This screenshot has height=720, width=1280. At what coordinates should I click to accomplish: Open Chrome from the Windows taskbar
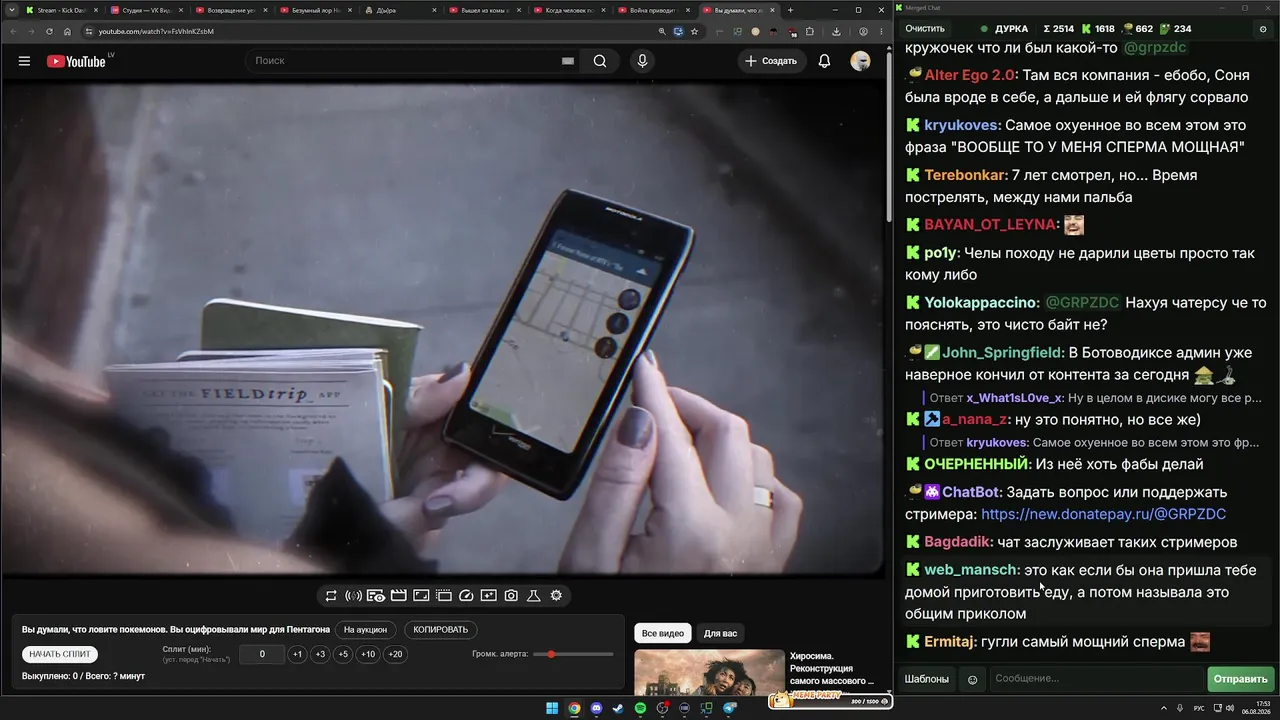pos(575,708)
